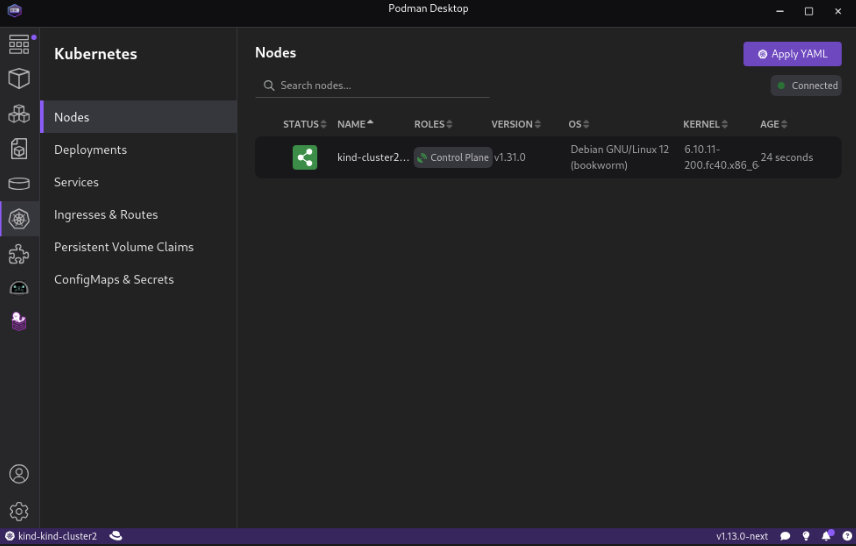The image size is (856, 546).
Task: Click the Apply YAML button
Action: [792, 54]
